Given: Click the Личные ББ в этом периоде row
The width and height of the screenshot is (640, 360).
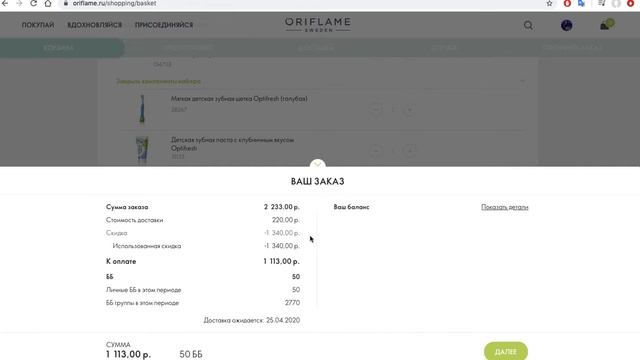Looking at the screenshot, I should (203, 290).
